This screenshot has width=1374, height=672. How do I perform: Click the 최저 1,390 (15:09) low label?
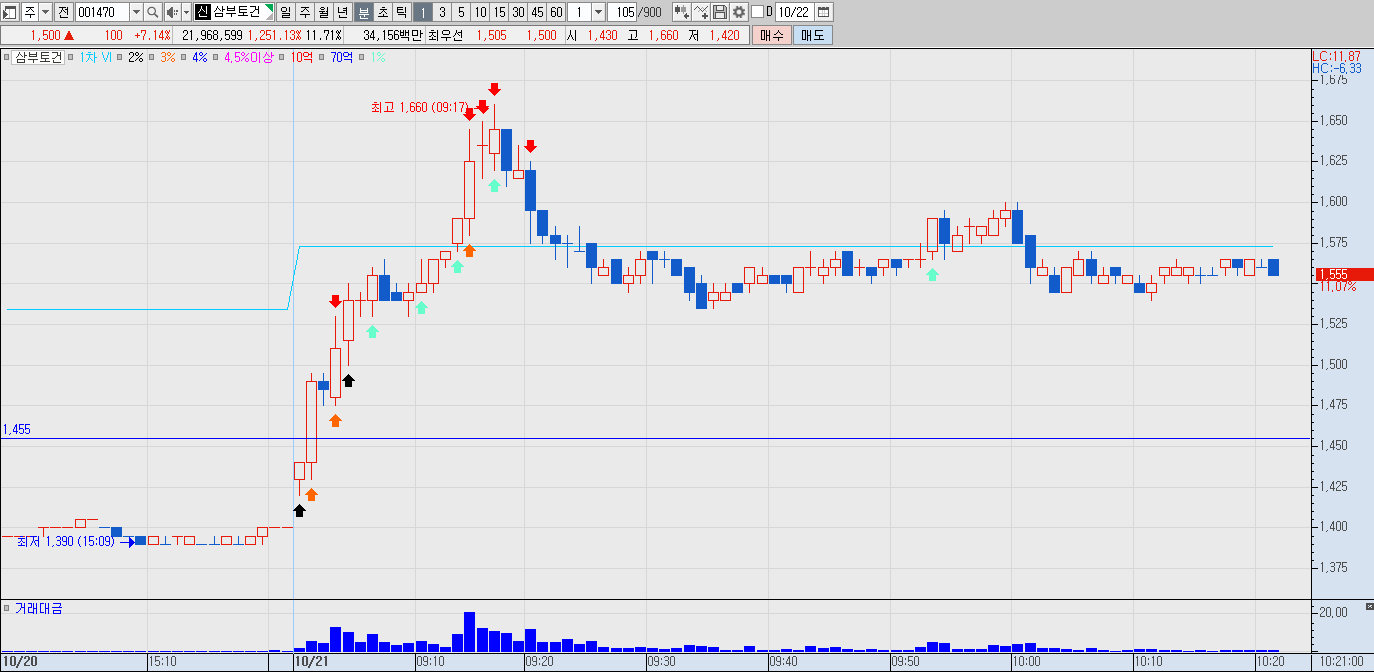tap(66, 541)
